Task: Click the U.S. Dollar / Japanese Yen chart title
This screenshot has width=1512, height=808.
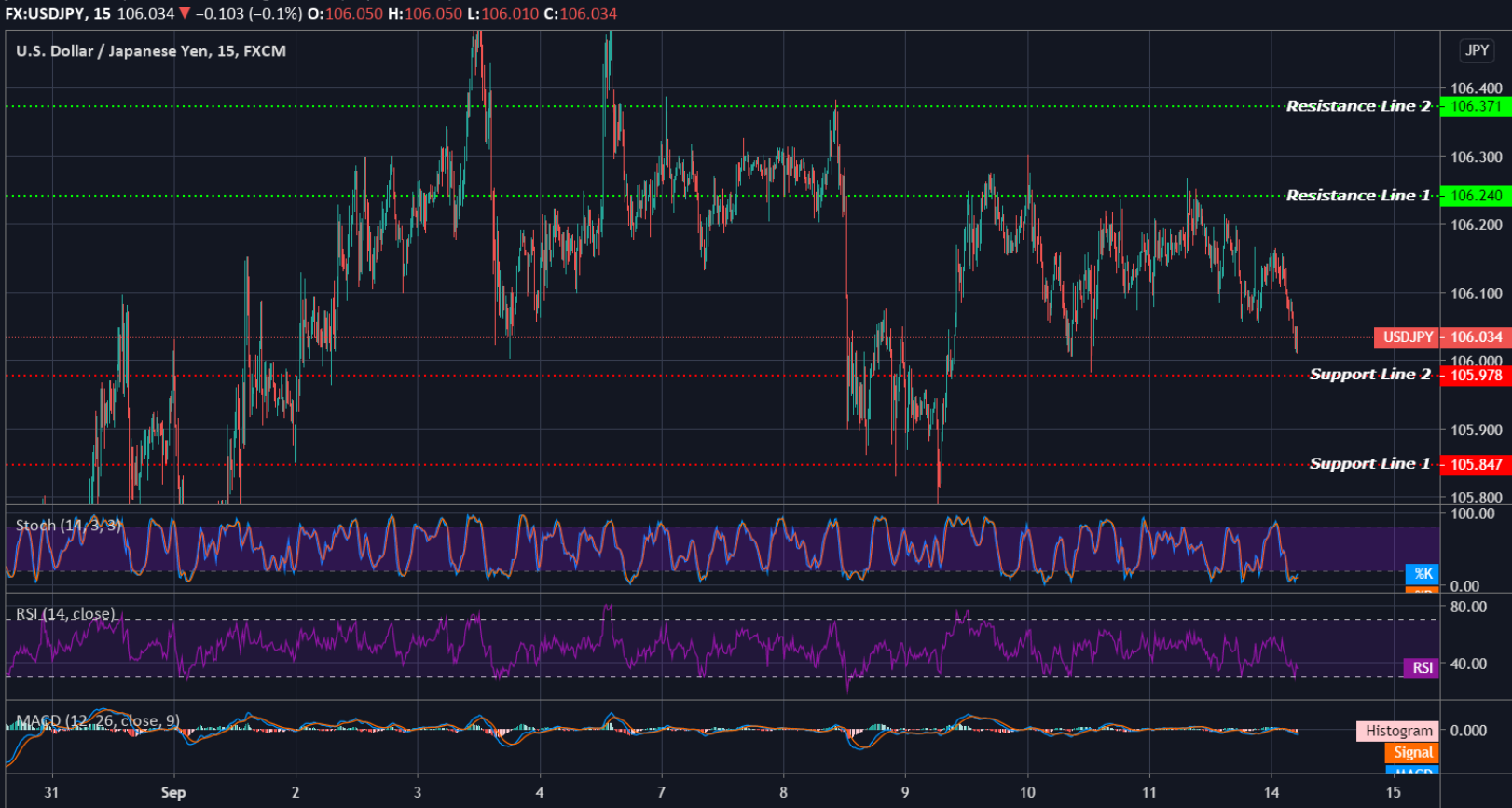Action: click(x=151, y=51)
